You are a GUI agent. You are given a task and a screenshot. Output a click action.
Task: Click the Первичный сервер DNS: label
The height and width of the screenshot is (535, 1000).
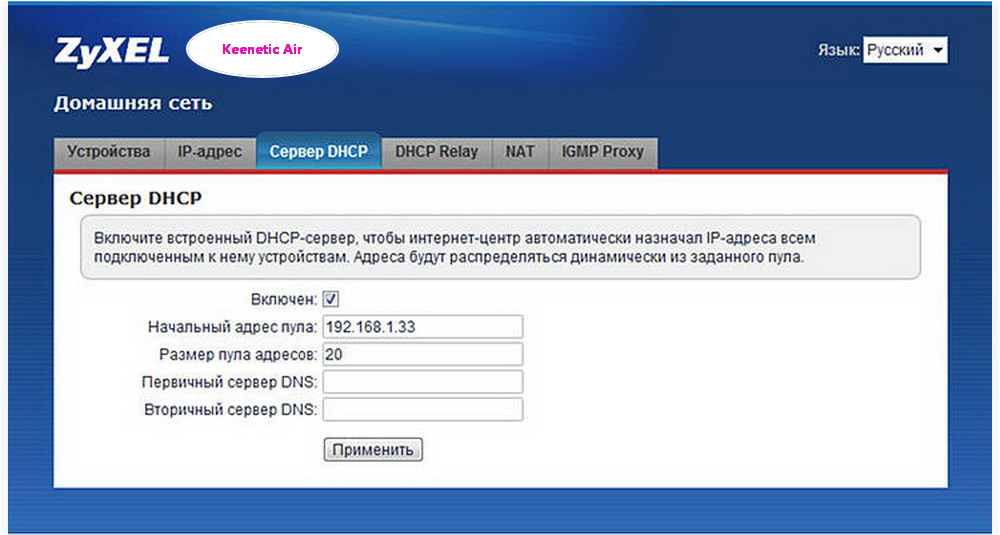230,382
